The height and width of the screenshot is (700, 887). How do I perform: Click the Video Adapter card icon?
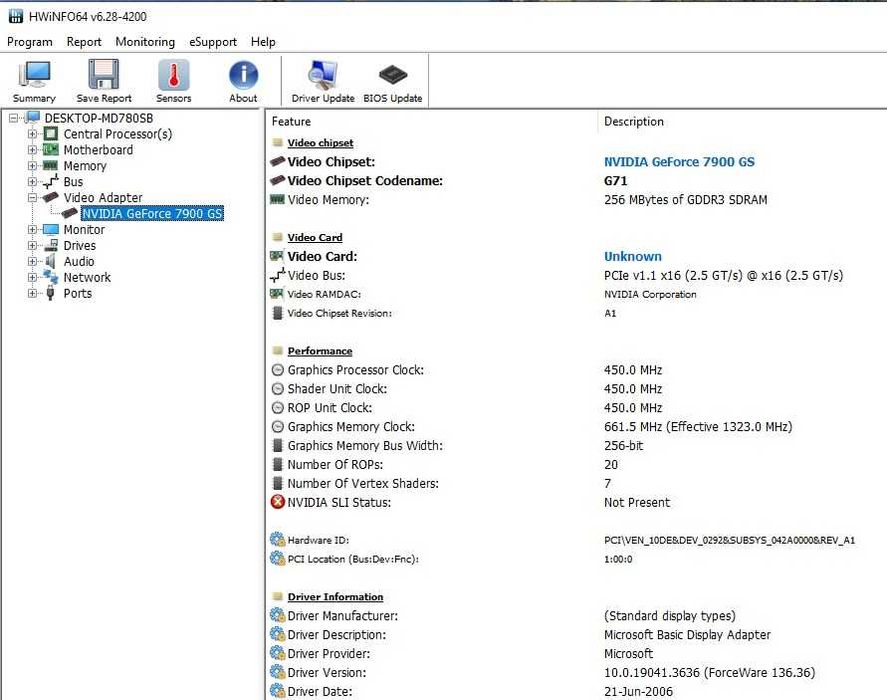51,197
